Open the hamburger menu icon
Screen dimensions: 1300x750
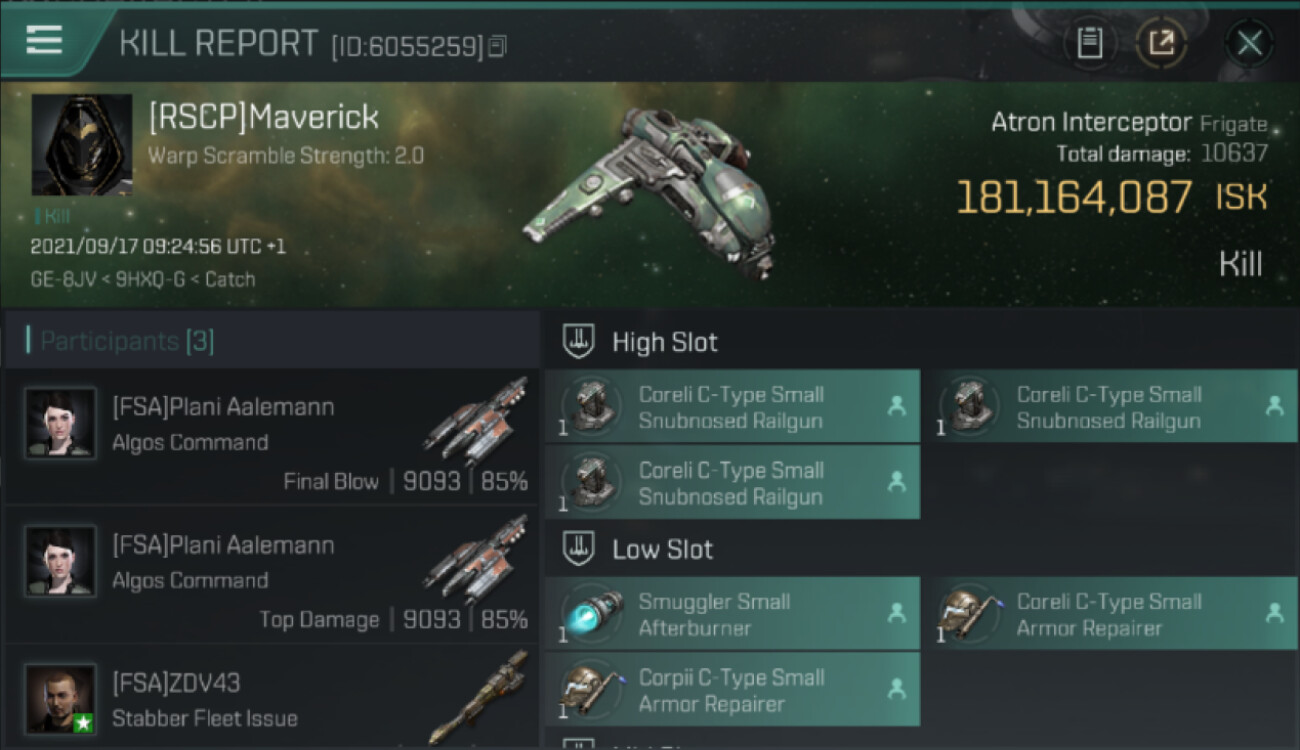point(44,40)
